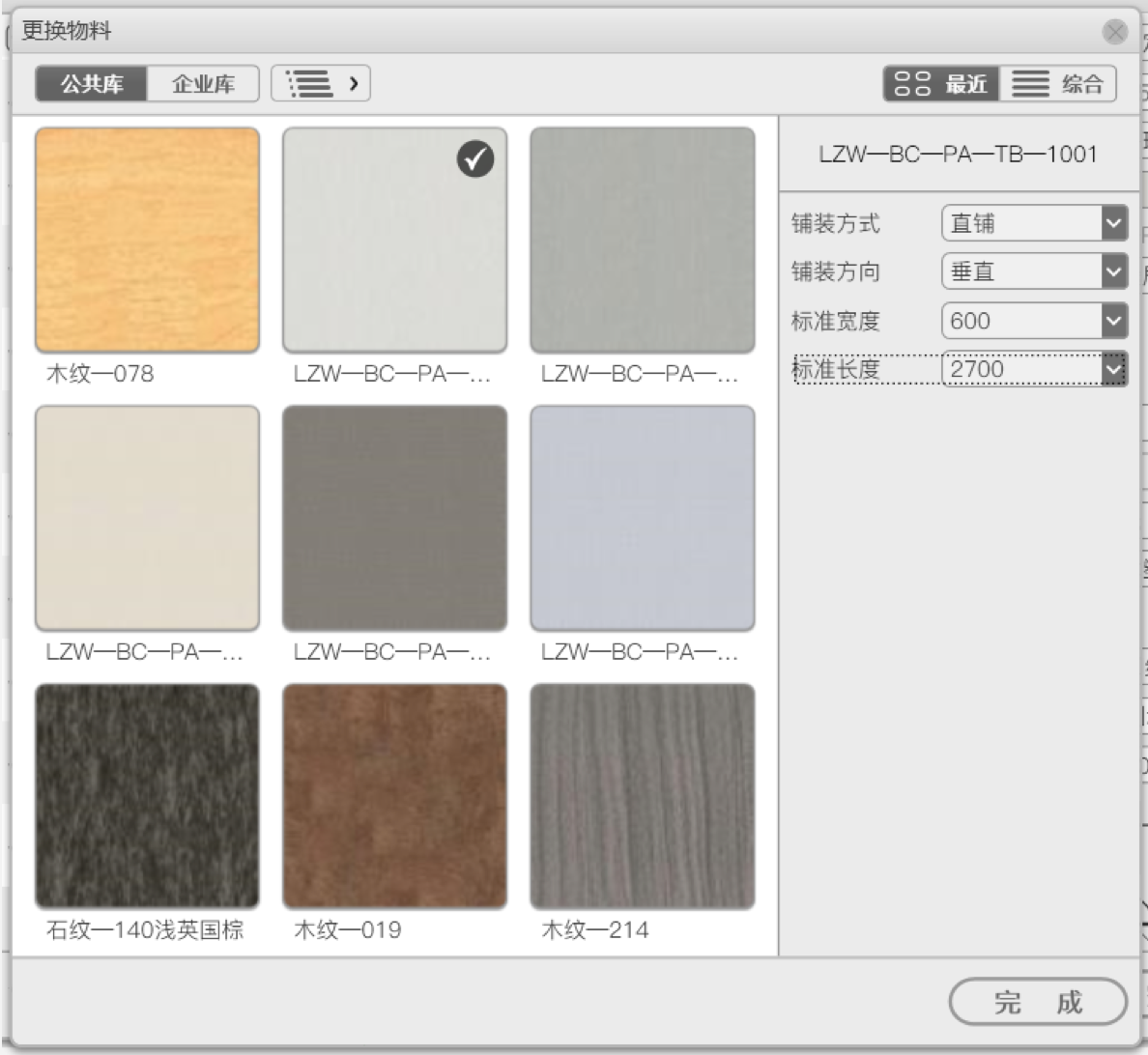The height and width of the screenshot is (1055, 1148).
Task: Show materials sorted by 最近
Action: (x=941, y=83)
